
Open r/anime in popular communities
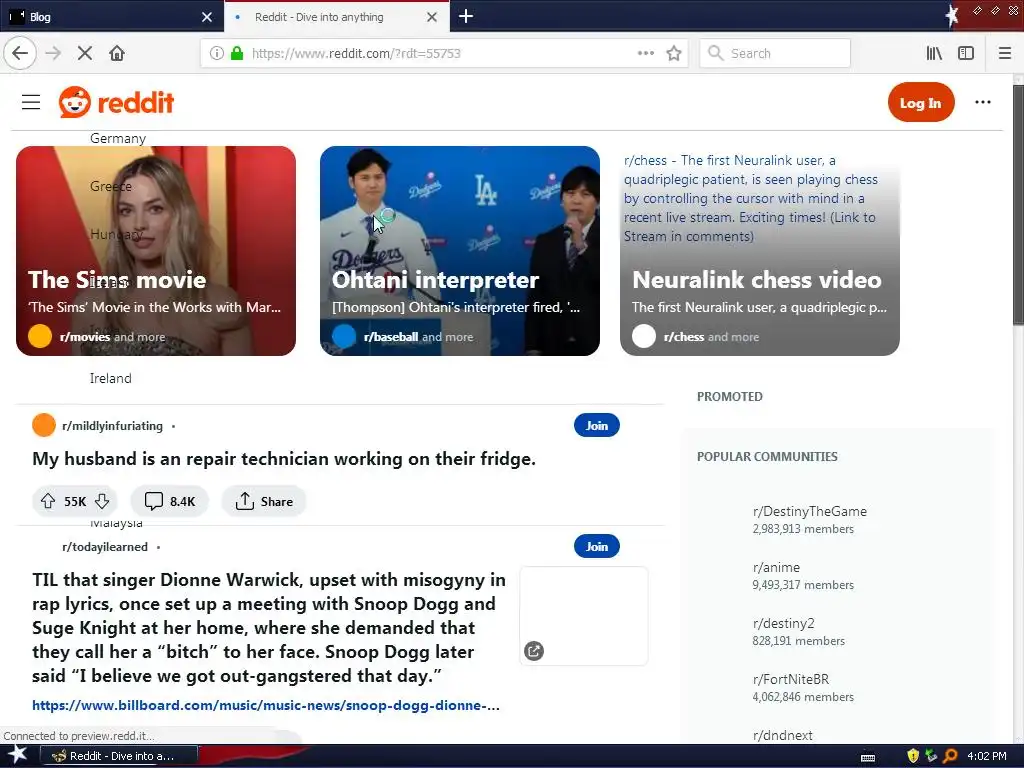(x=776, y=568)
